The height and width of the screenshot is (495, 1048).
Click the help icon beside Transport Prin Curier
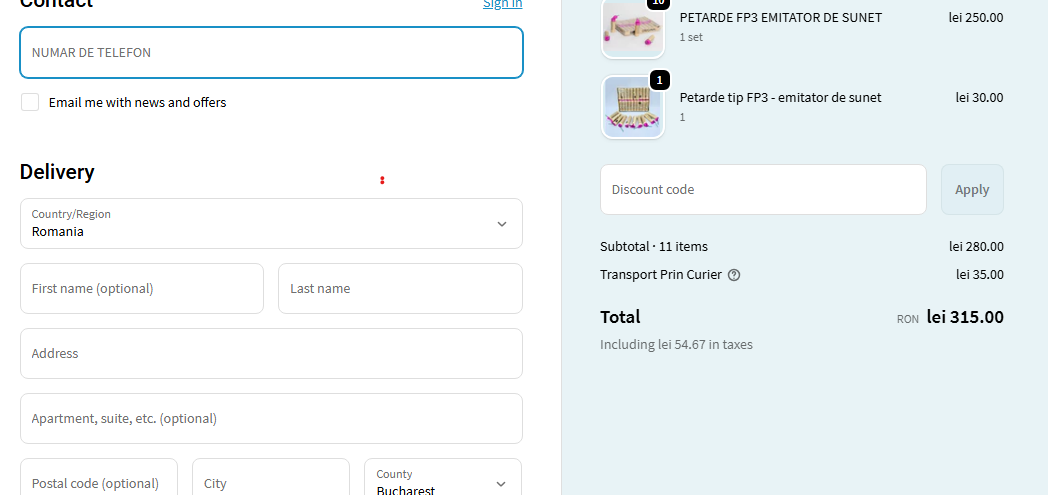coord(734,275)
